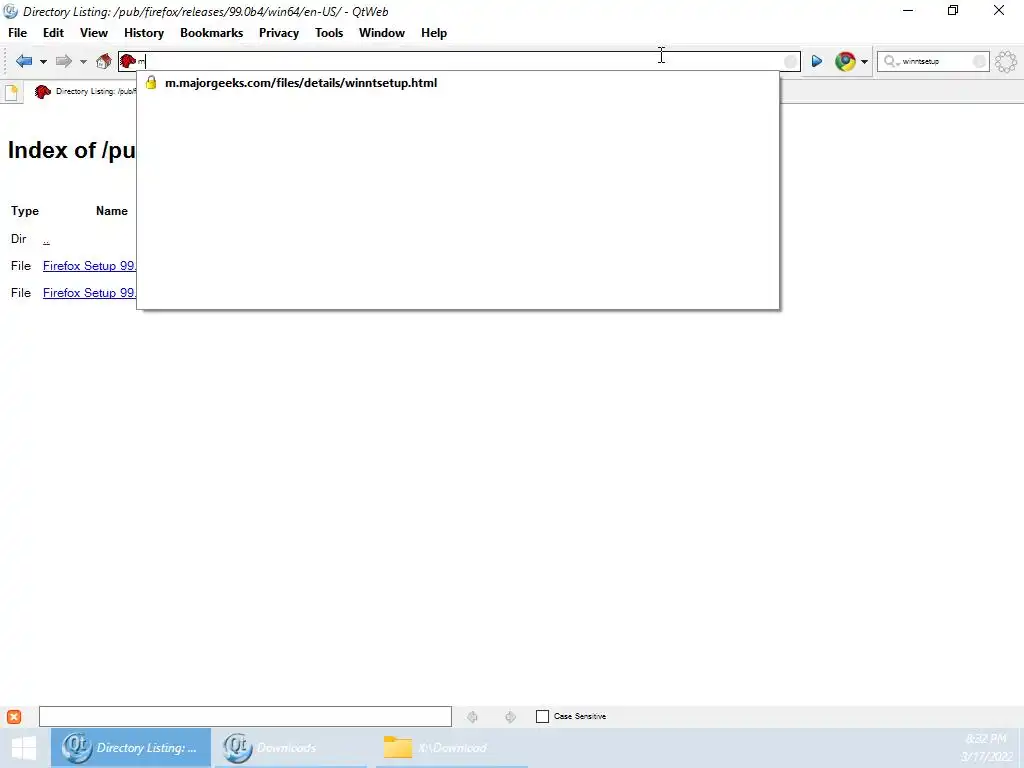Click the red site favicon in the address bar
1024x768 pixels.
click(x=128, y=61)
